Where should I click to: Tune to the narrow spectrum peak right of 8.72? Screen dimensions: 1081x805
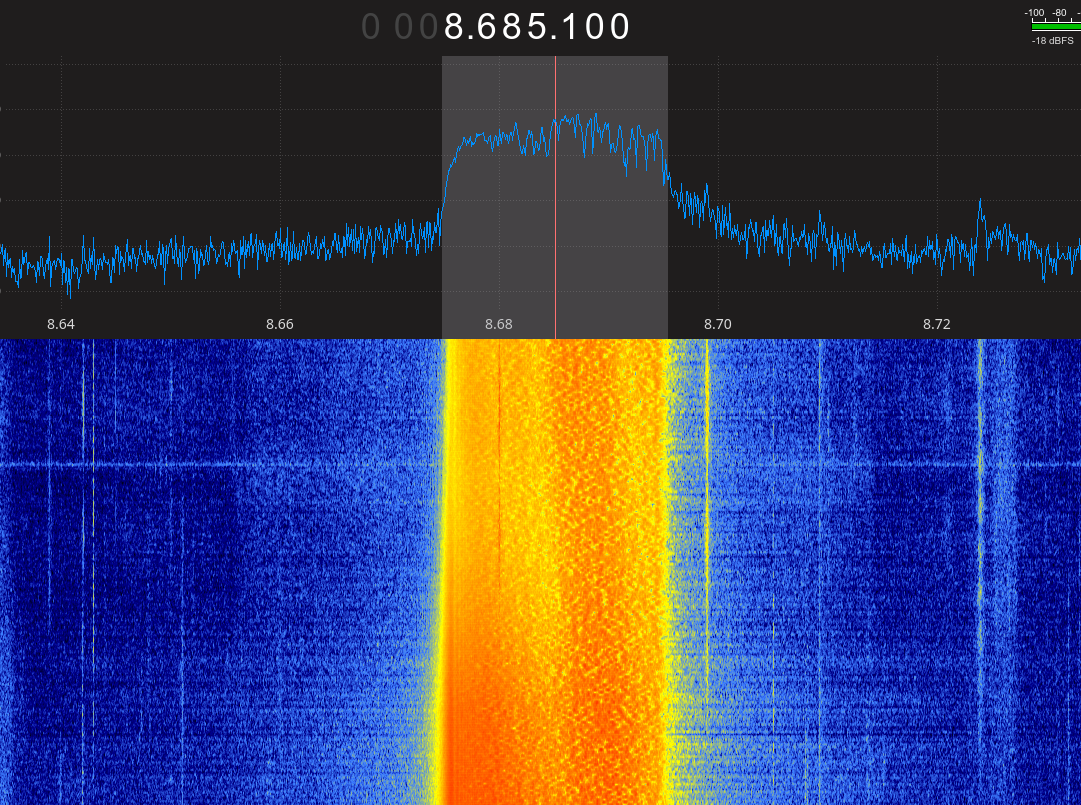tap(980, 205)
